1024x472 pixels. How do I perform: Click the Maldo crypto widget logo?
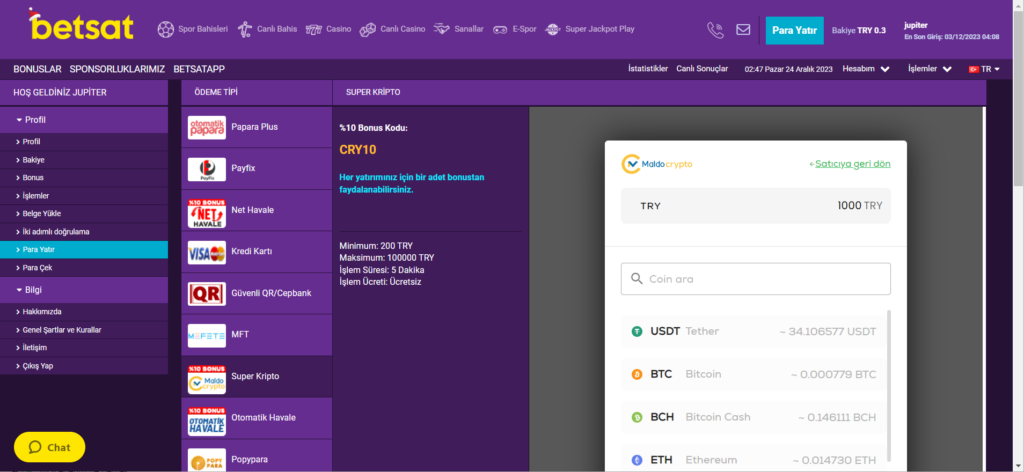657,164
